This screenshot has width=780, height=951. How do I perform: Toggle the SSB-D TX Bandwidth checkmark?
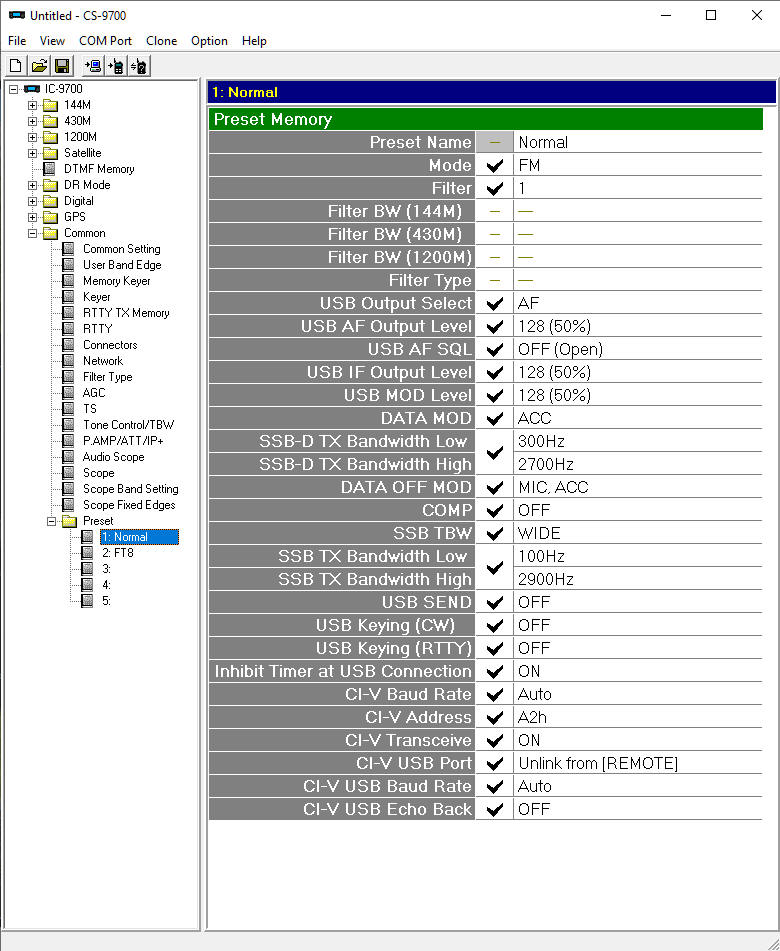coord(494,453)
